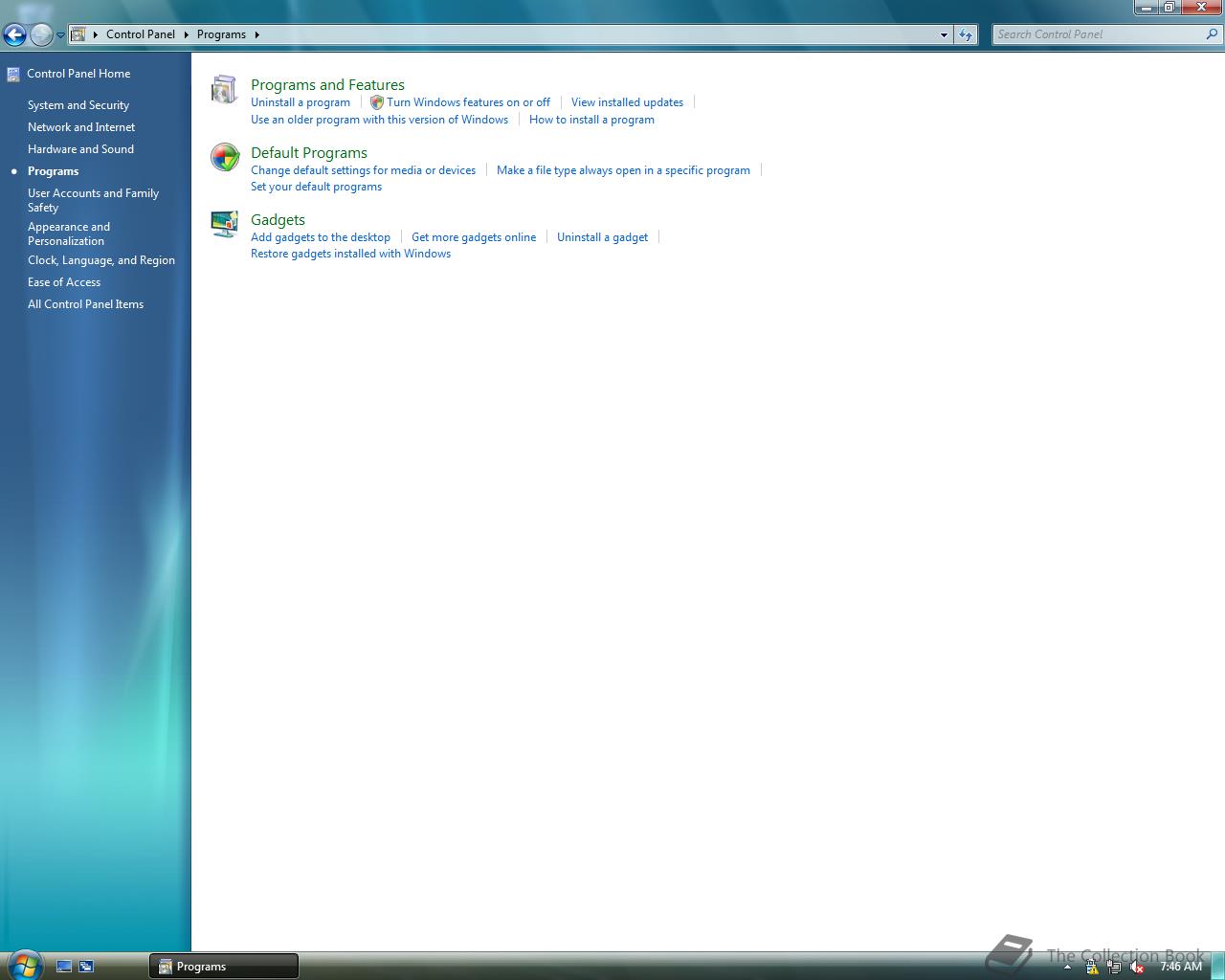Click View installed updates
The image size is (1225, 980).
tap(627, 102)
